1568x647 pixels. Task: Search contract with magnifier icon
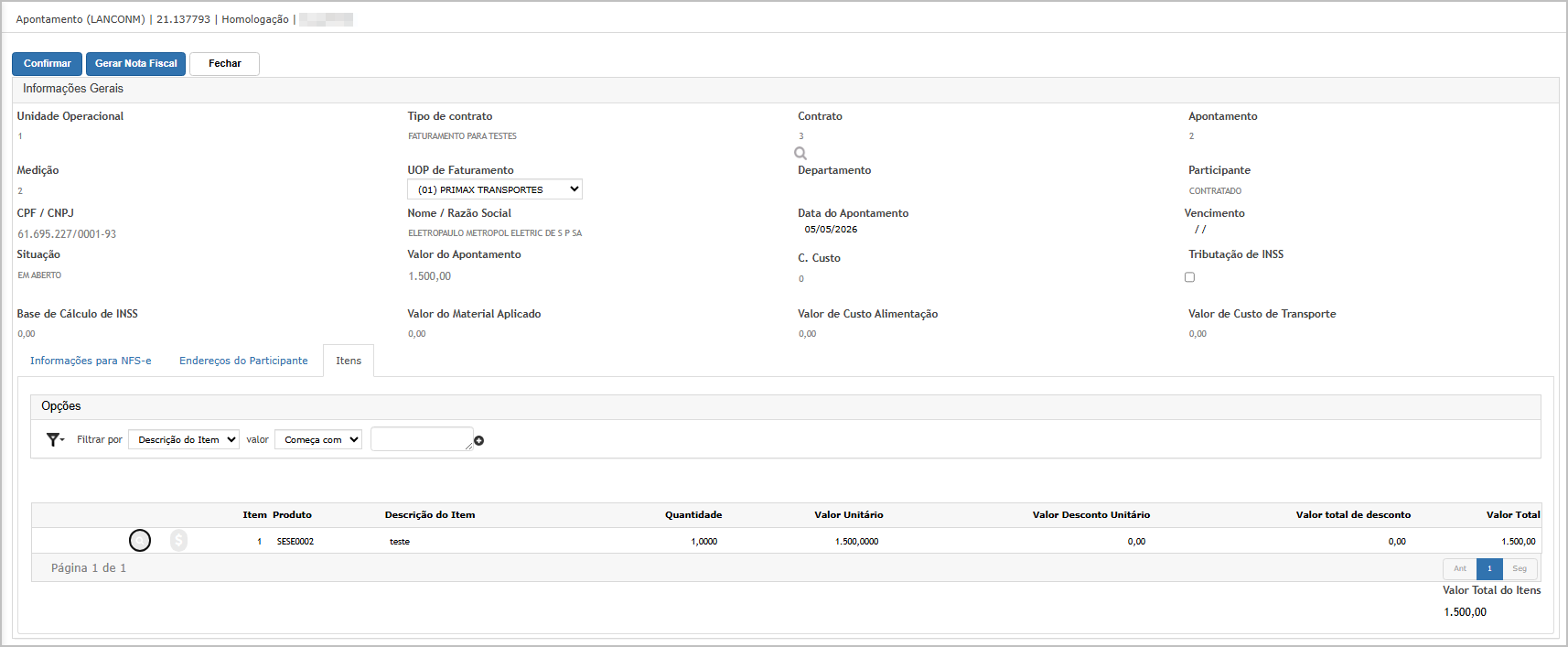(x=800, y=153)
